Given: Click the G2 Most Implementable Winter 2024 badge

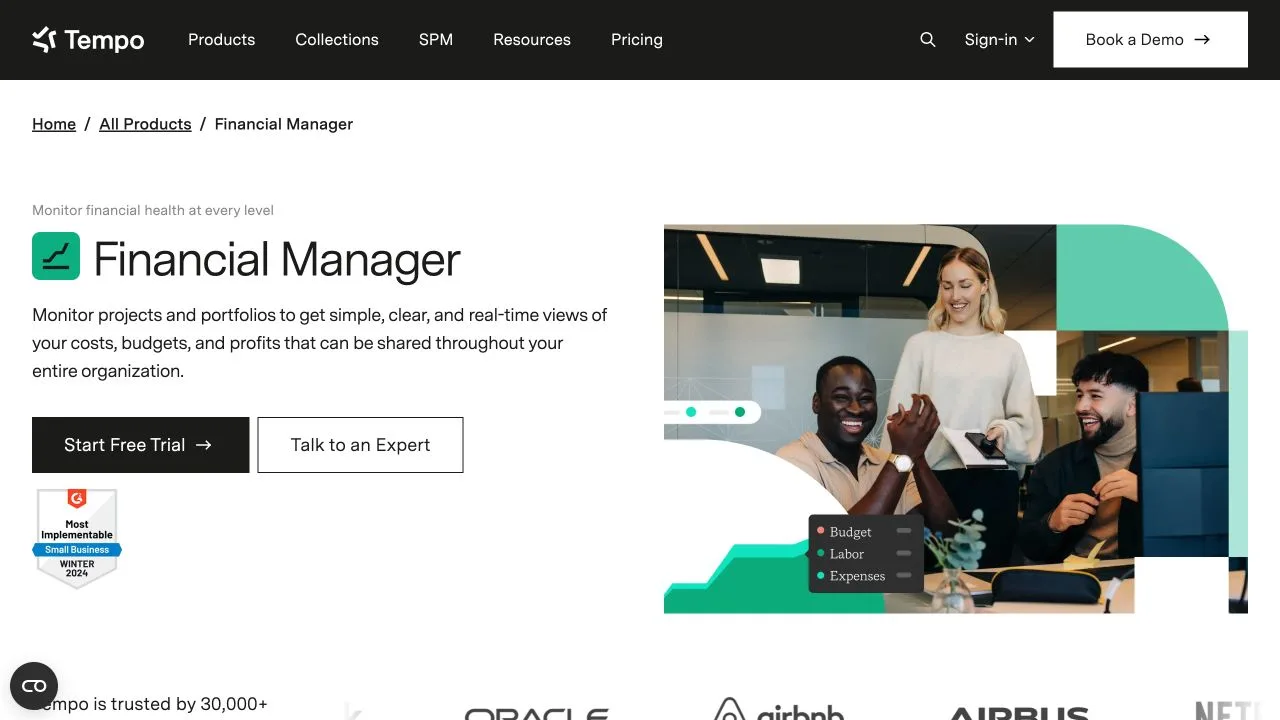Looking at the screenshot, I should [x=77, y=538].
